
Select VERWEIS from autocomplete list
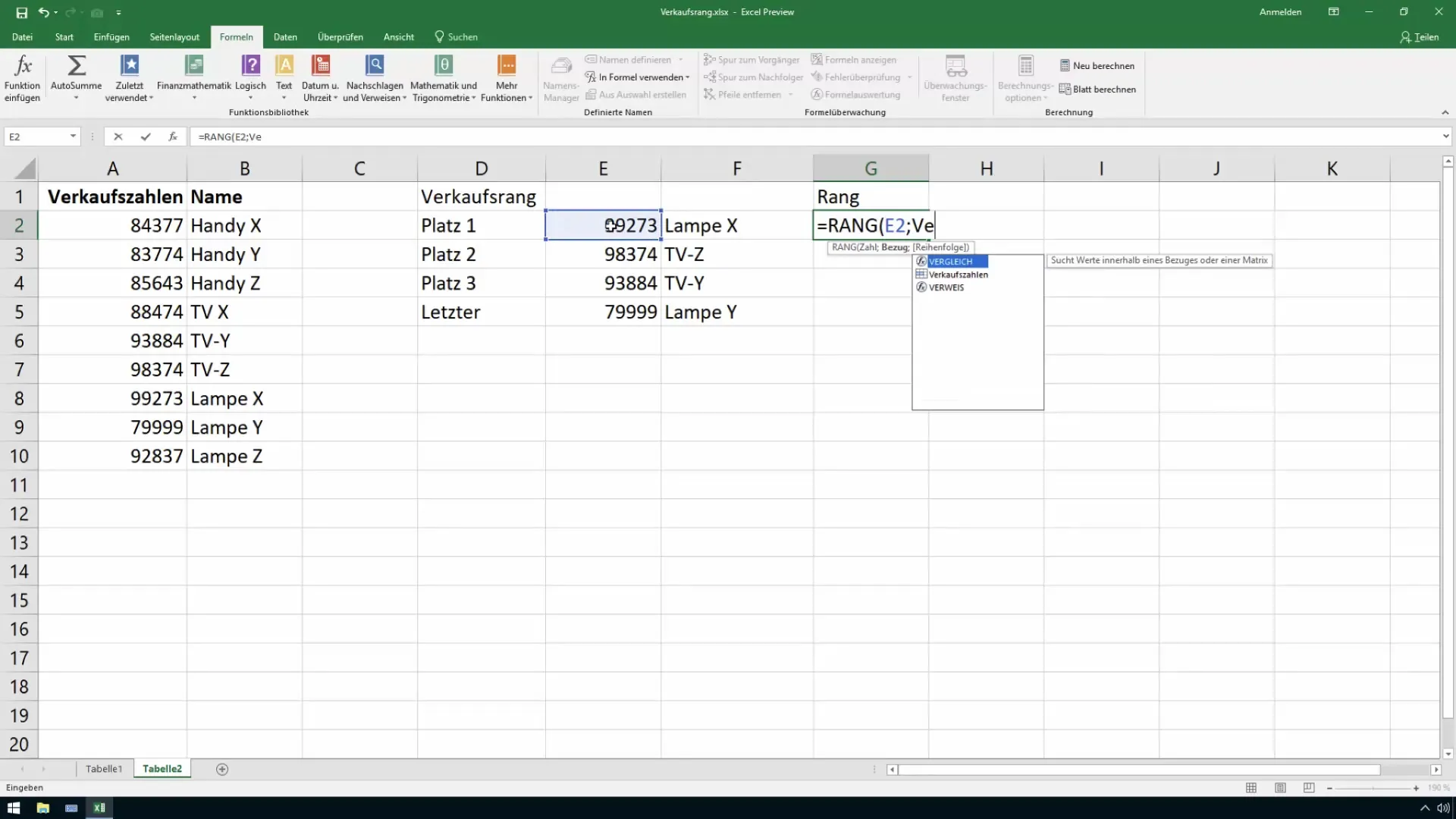click(940, 287)
